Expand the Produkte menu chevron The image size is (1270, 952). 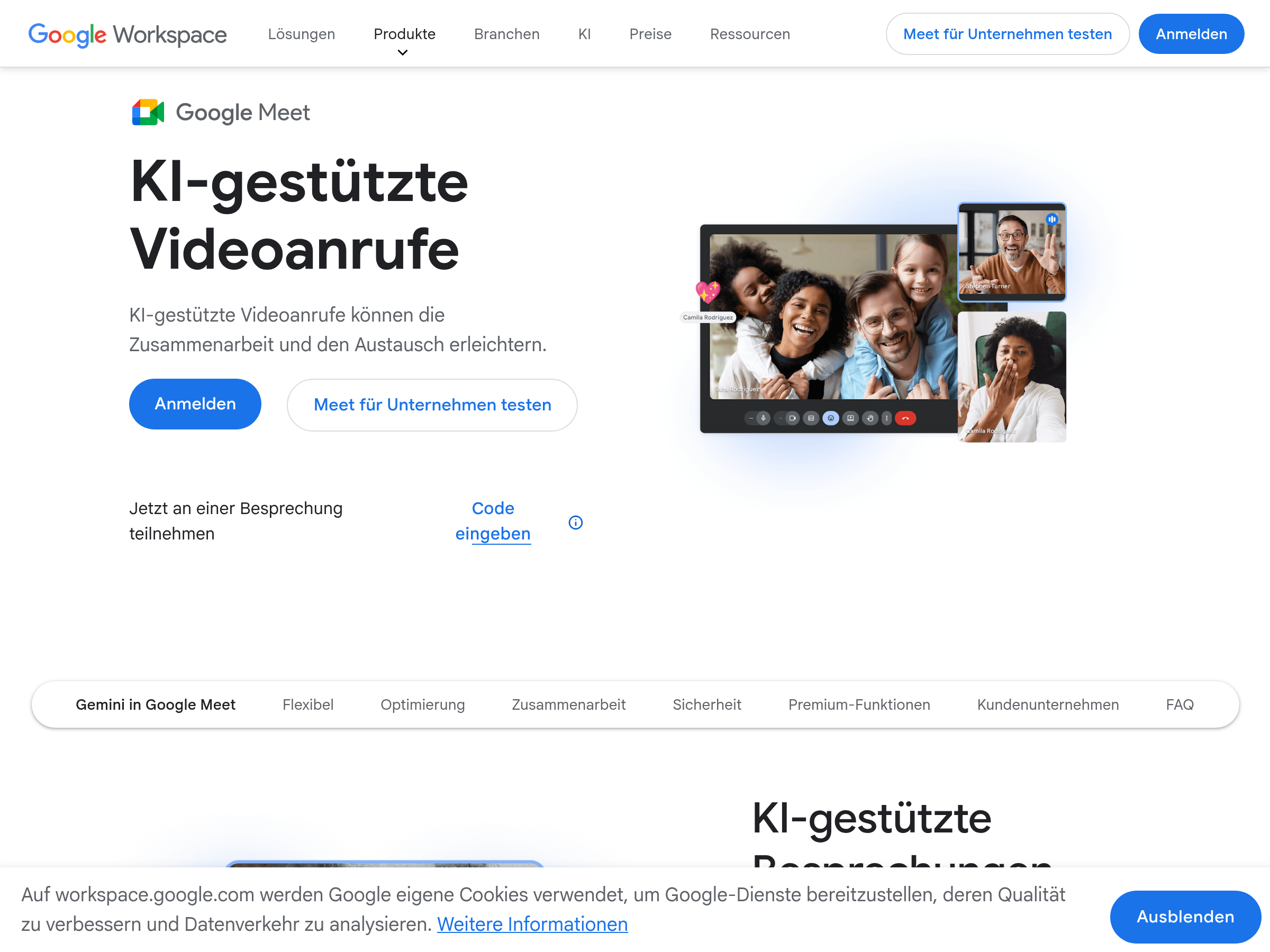[403, 53]
